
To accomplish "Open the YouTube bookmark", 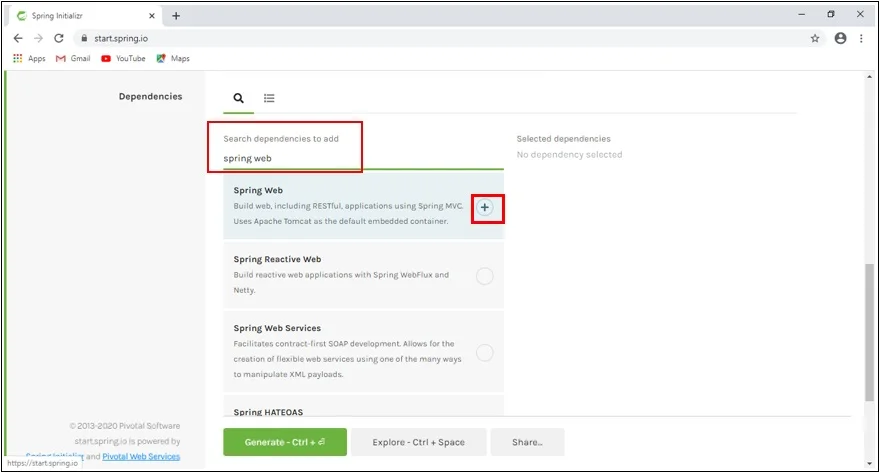I will (x=123, y=58).
